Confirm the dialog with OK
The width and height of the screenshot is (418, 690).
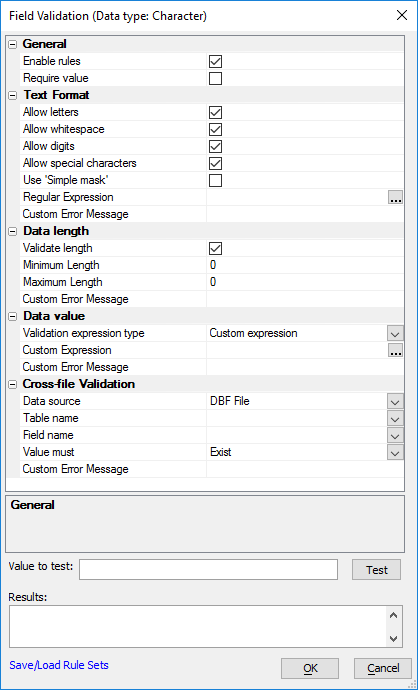[x=310, y=668]
